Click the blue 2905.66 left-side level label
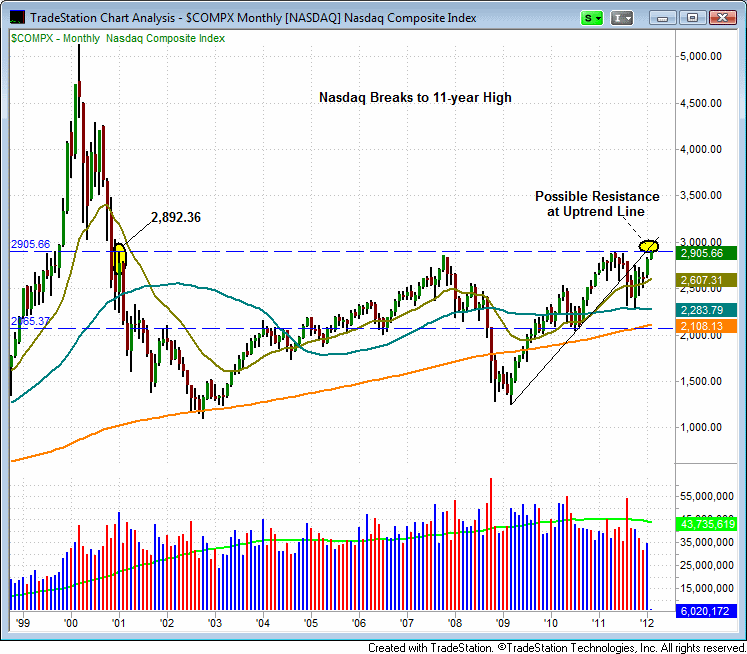747x654 pixels. pos(31,244)
